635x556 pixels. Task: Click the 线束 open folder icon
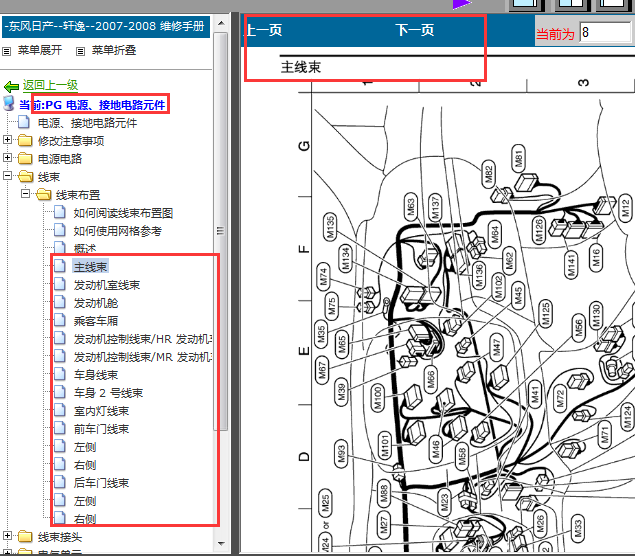26,176
